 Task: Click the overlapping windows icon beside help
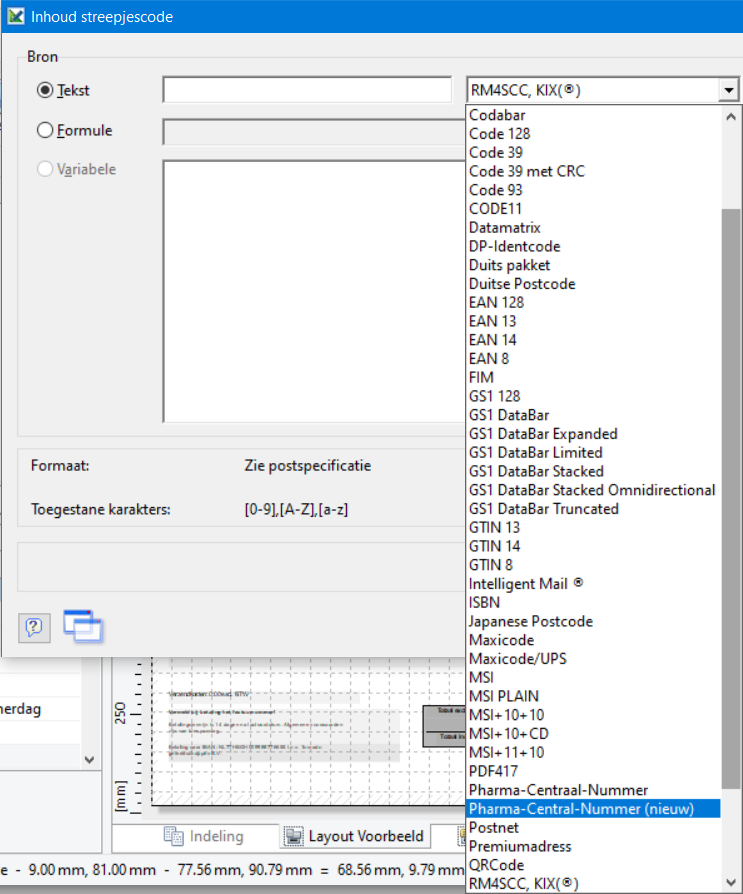coord(83,625)
